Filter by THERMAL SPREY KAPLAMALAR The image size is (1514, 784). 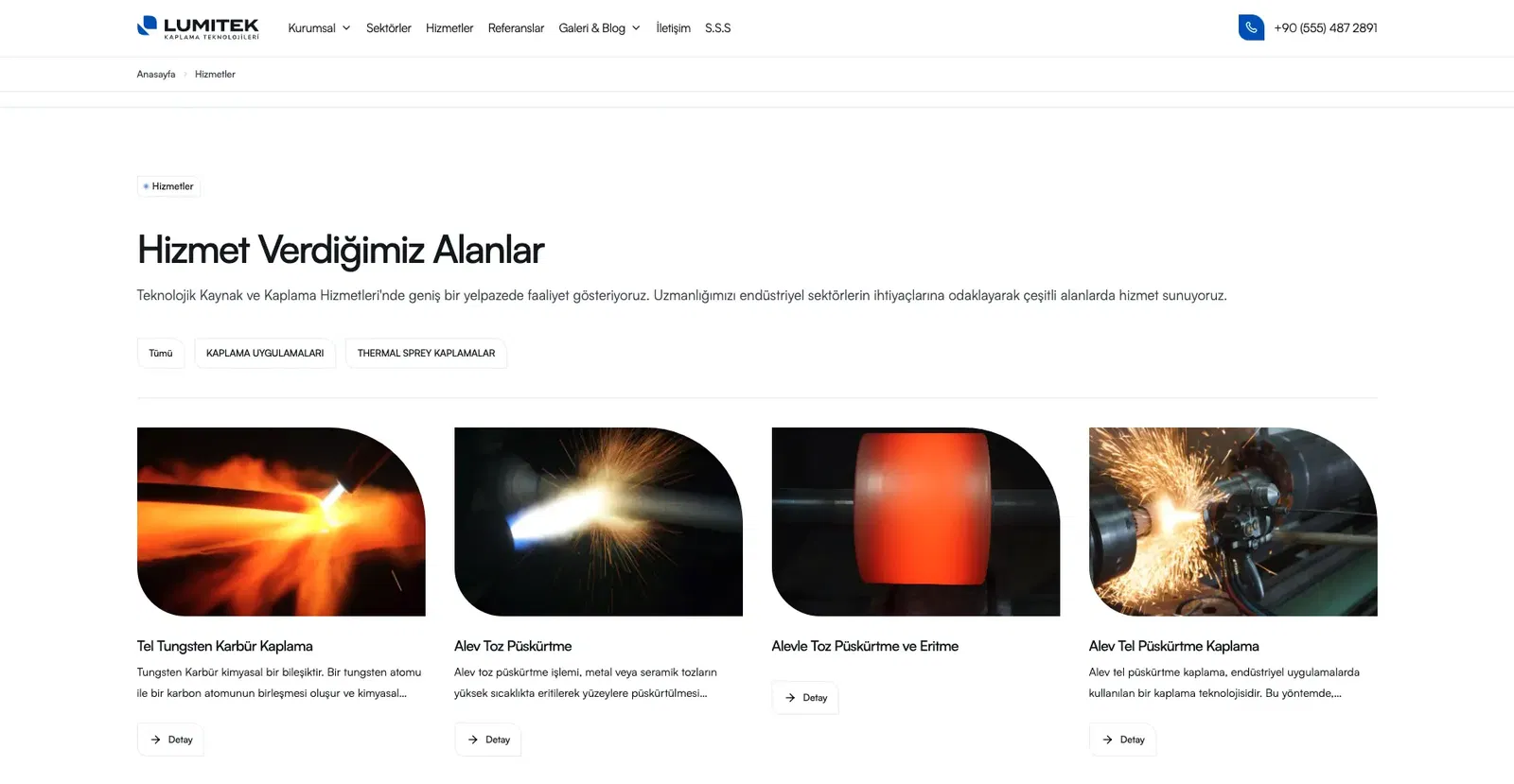click(426, 353)
